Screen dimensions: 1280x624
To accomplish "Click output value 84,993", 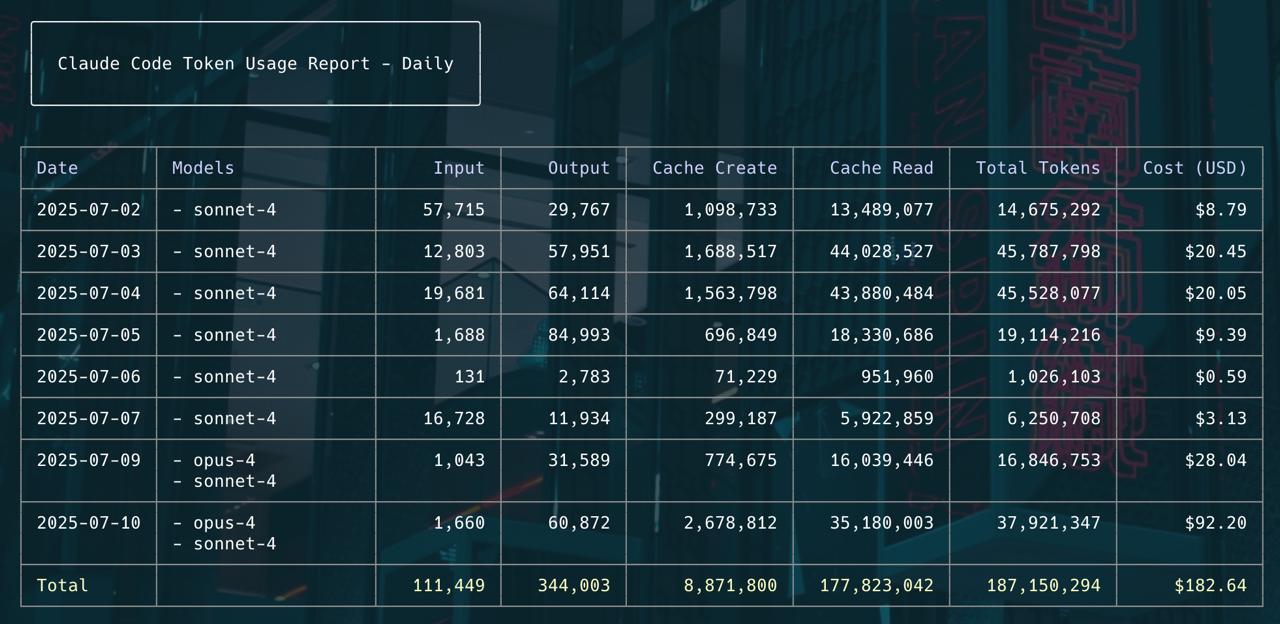I will coord(578,335).
